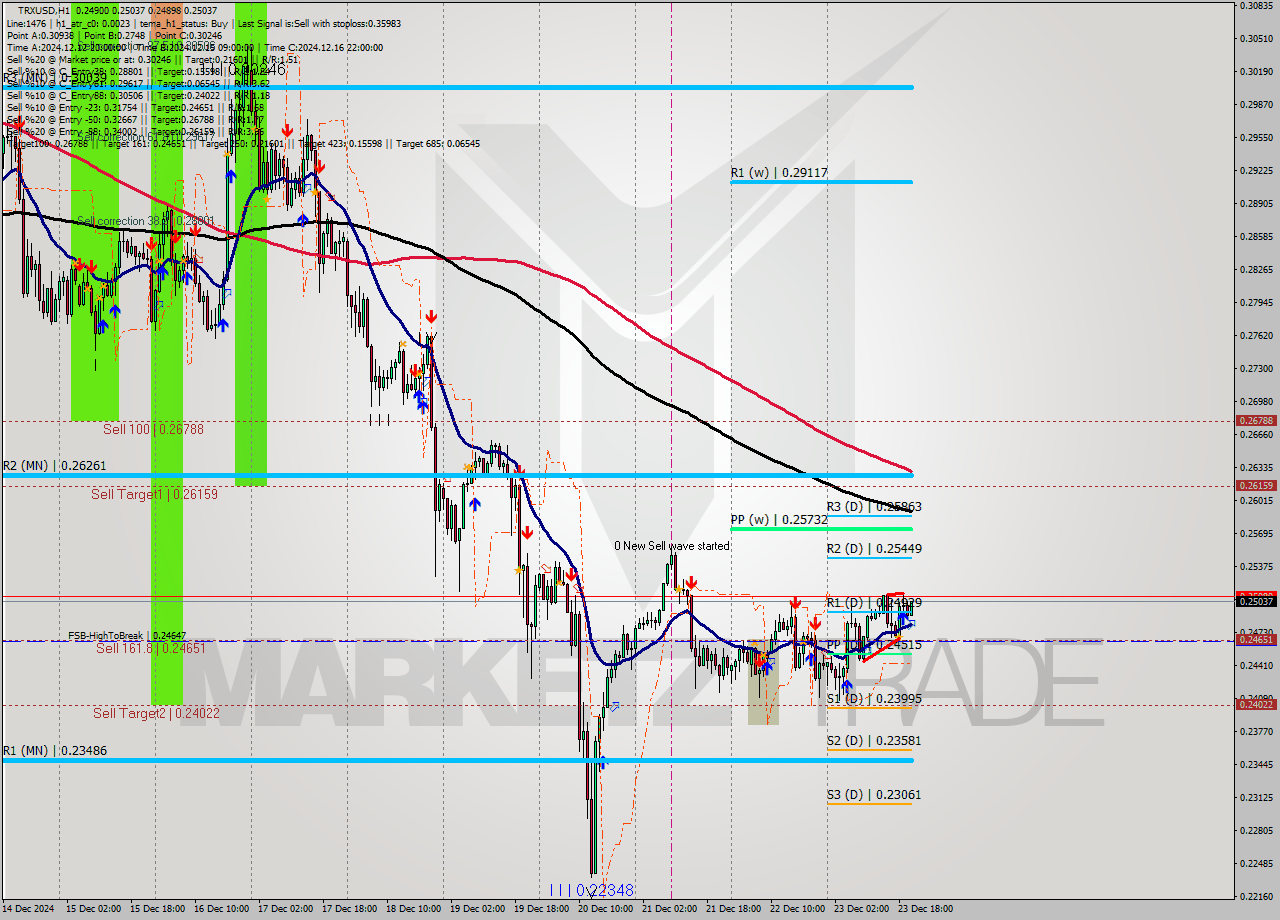Click the S2 (D) | 0.23581 label
Image resolution: width=1280 pixels, height=920 pixels.
click(874, 741)
